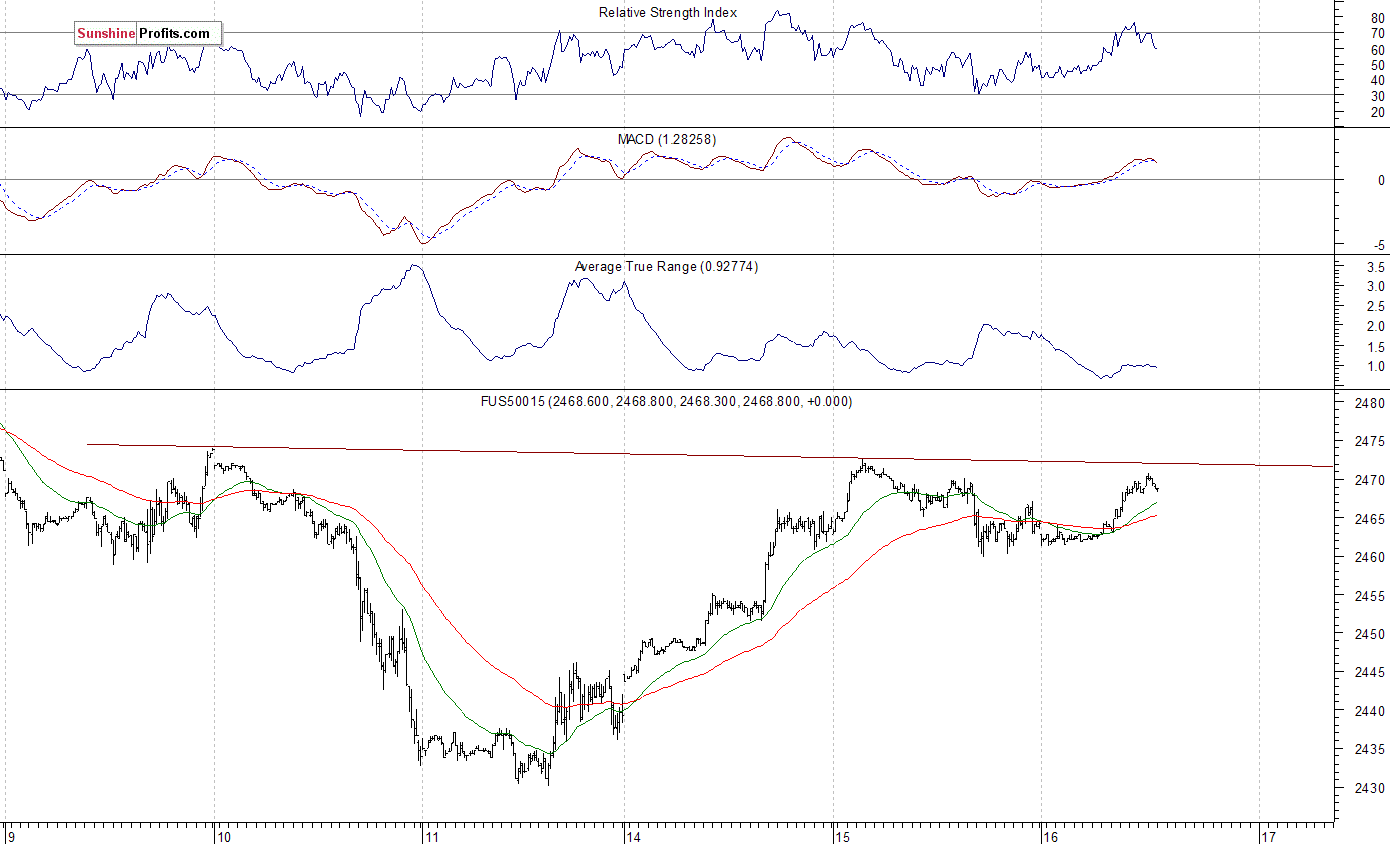Click the RSI axis value 50
This screenshot has width=1390, height=844.
click(1378, 65)
